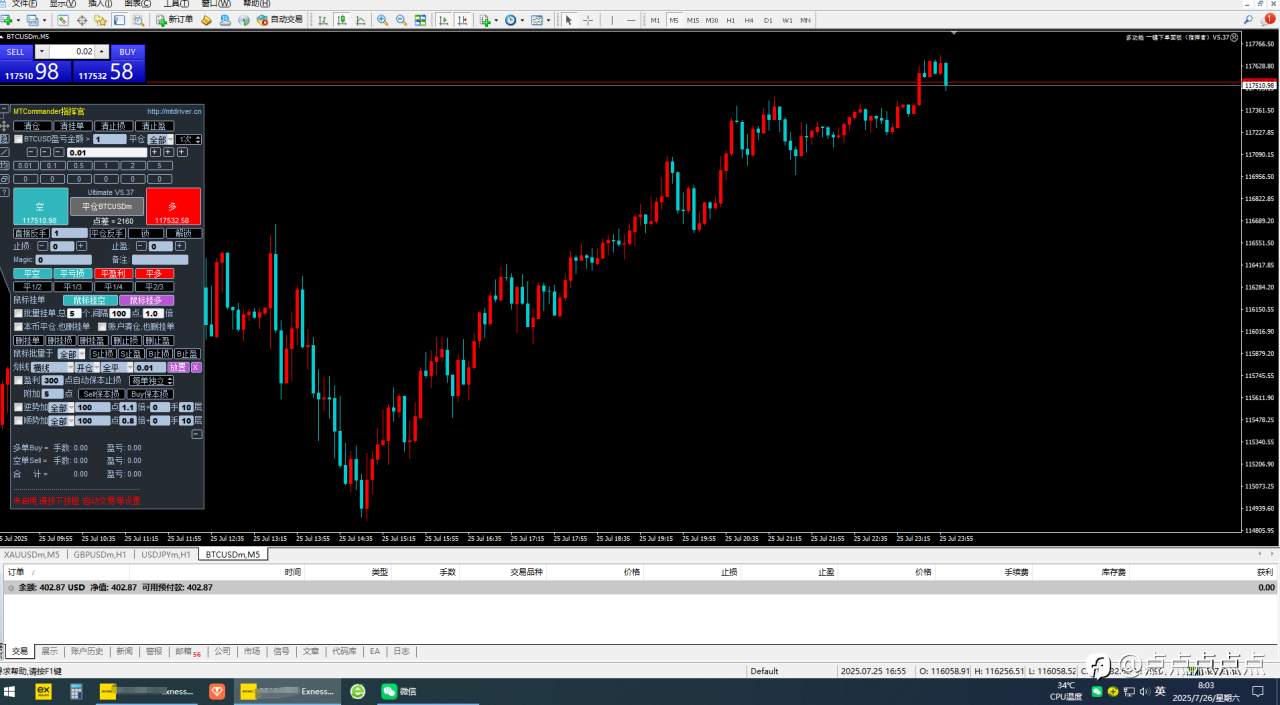The width and height of the screenshot is (1280, 705).
Task: Open the 日志 terminal tab
Action: pyautogui.click(x=401, y=651)
